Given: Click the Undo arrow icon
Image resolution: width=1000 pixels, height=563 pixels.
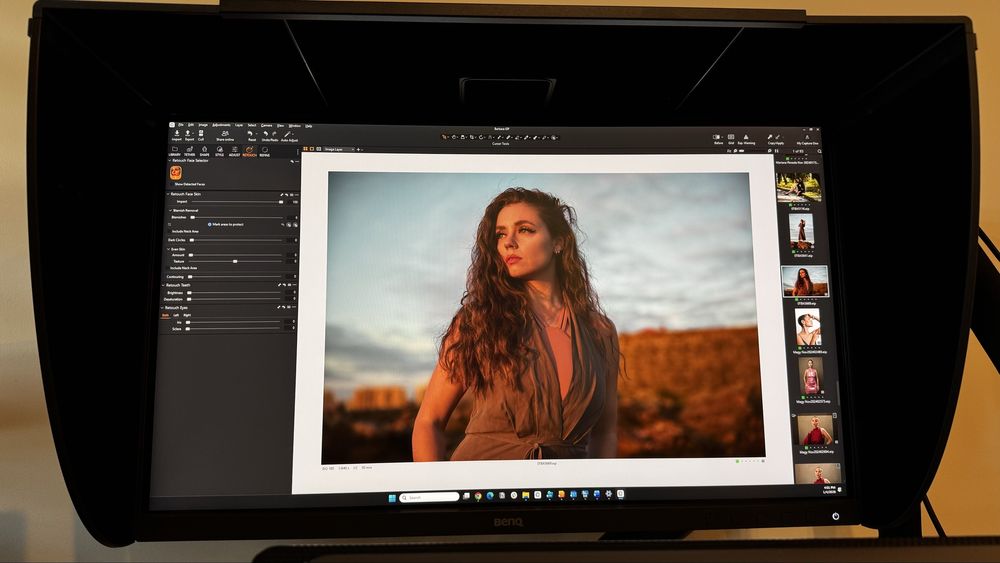Looking at the screenshot, I should [266, 133].
